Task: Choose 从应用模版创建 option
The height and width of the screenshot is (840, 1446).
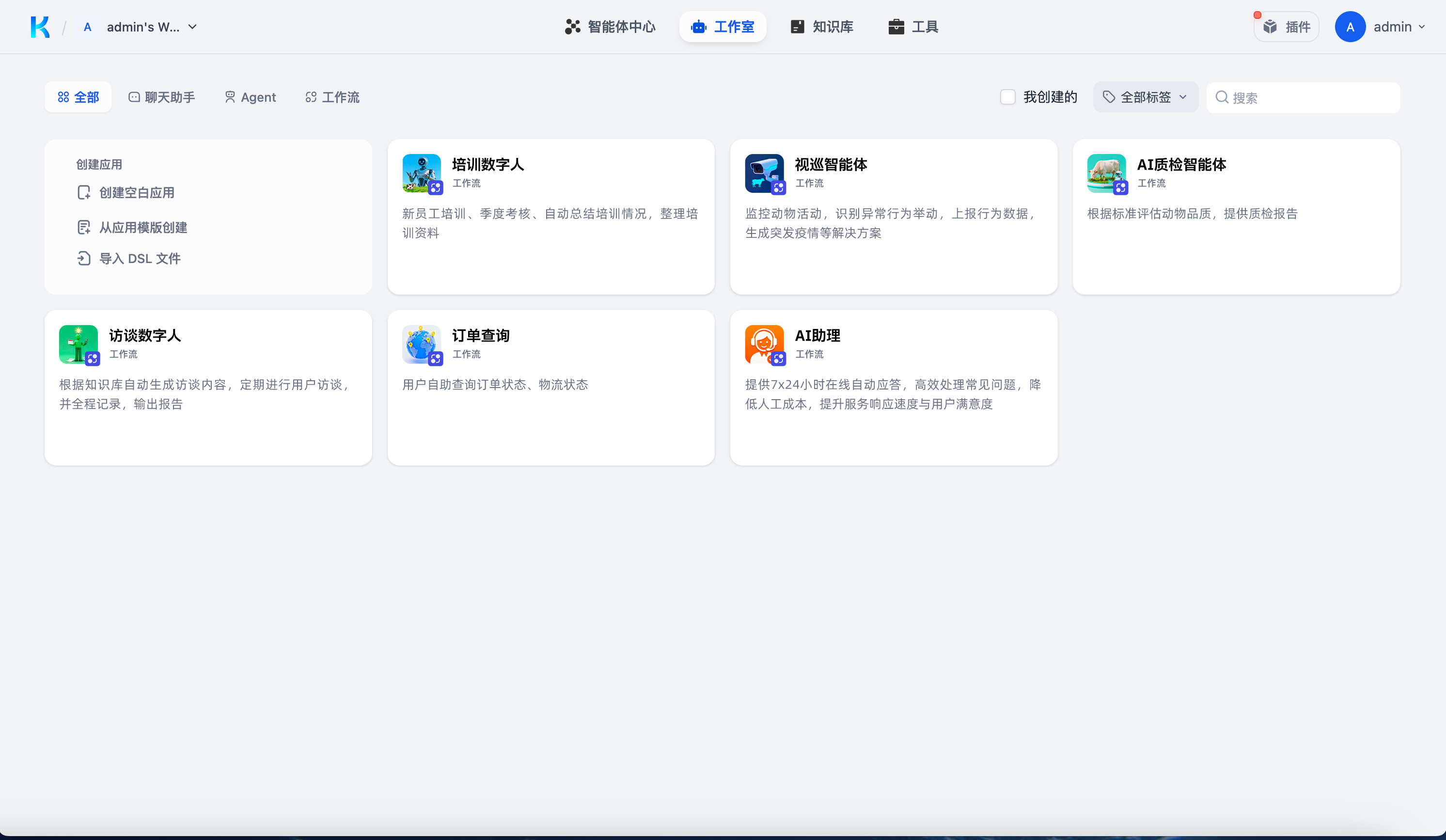Action: [143, 228]
